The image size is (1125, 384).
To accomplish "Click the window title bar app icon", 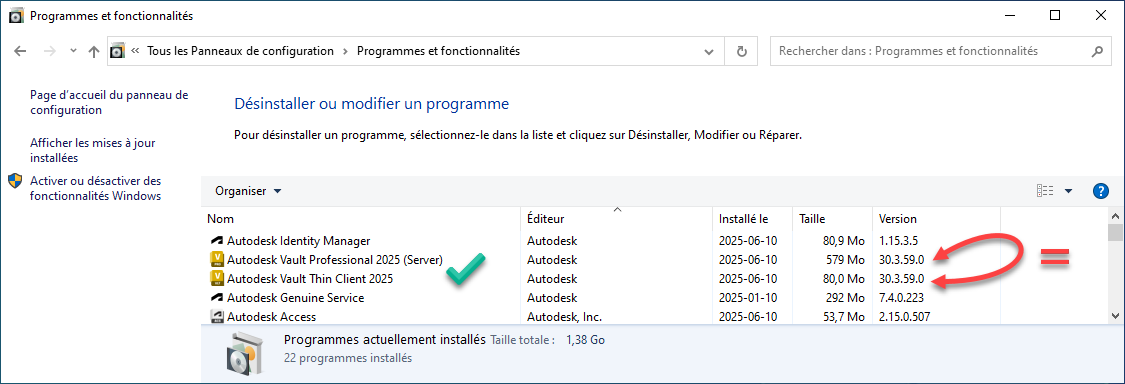I will (16, 15).
